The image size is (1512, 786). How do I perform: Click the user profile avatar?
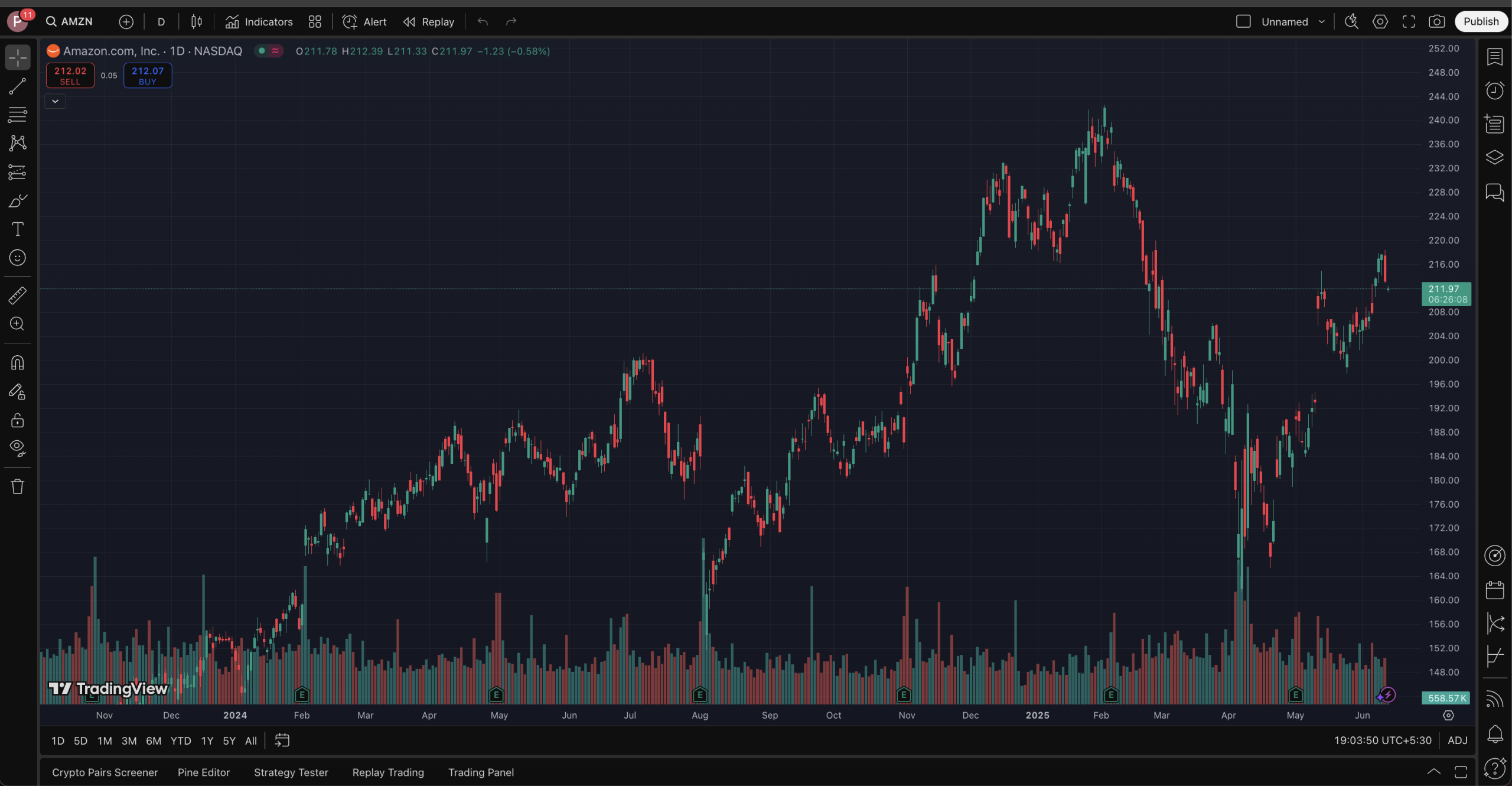pyautogui.click(x=18, y=21)
